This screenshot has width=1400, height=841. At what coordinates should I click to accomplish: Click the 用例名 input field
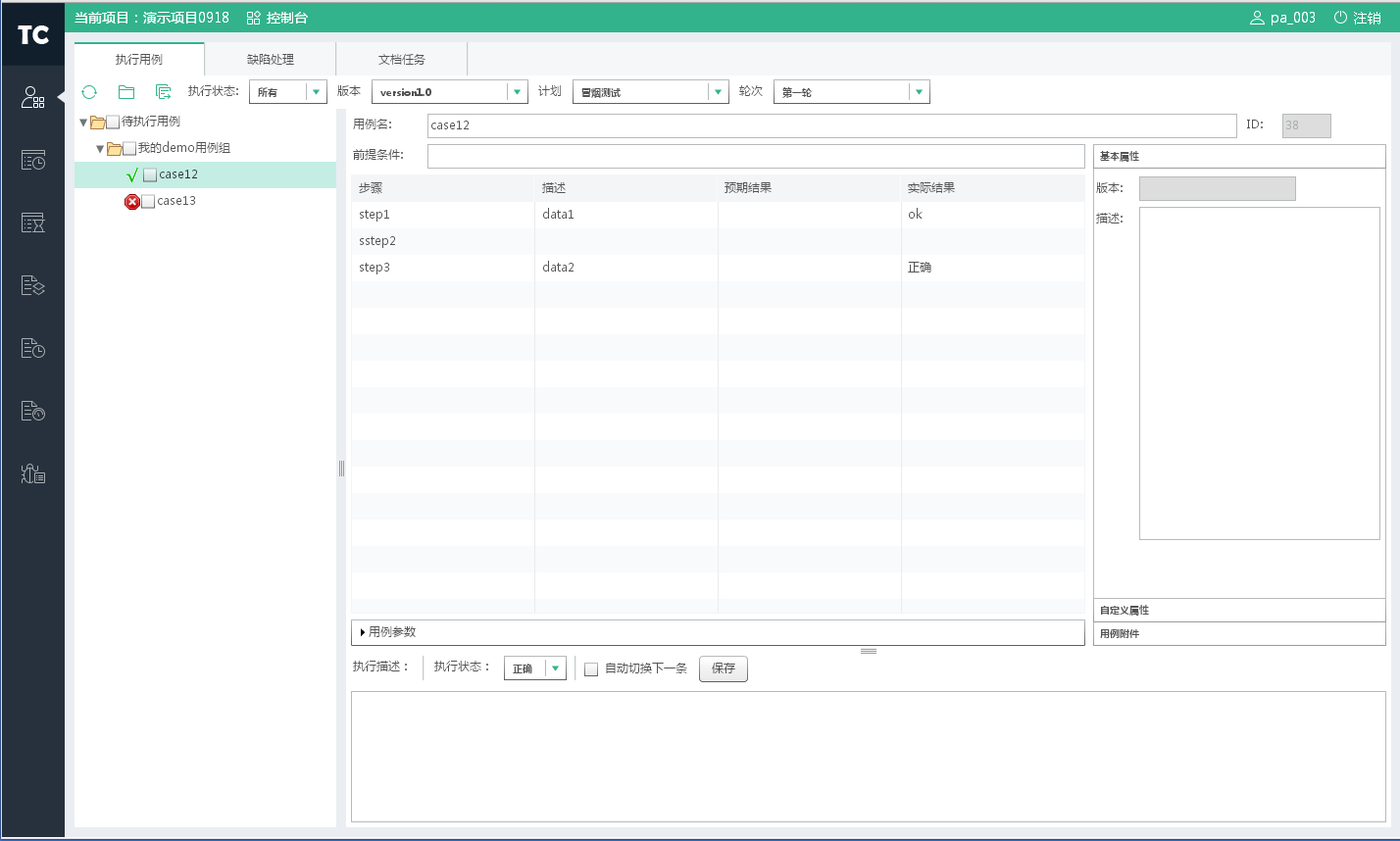[832, 125]
